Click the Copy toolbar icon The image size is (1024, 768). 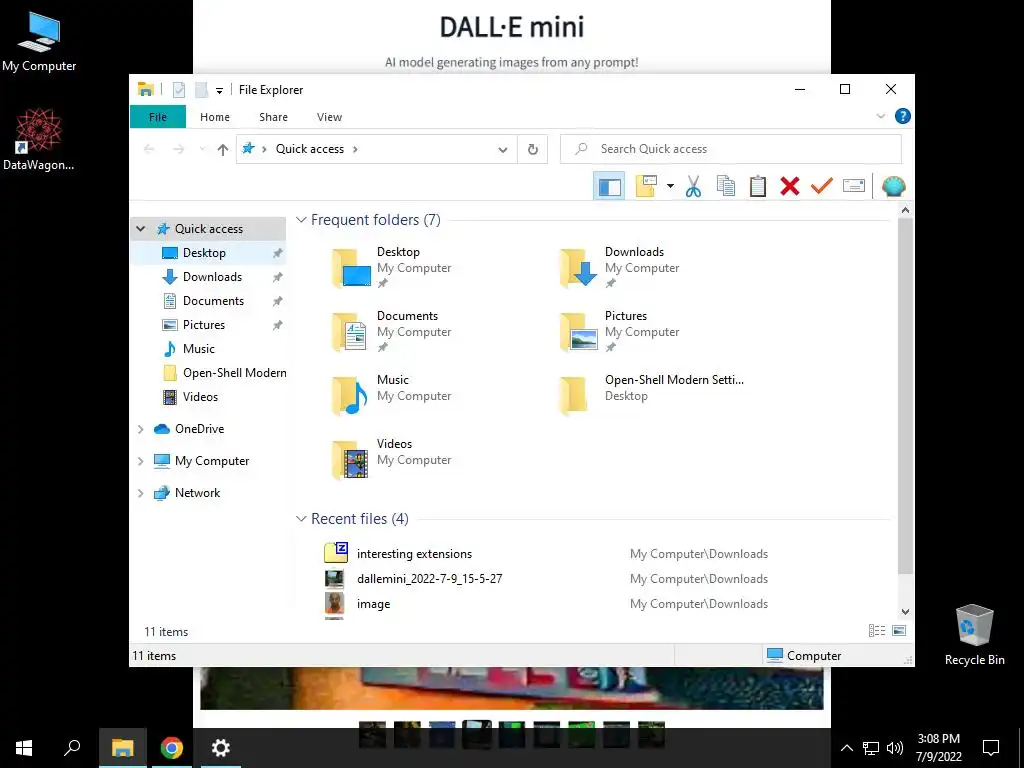(x=726, y=187)
